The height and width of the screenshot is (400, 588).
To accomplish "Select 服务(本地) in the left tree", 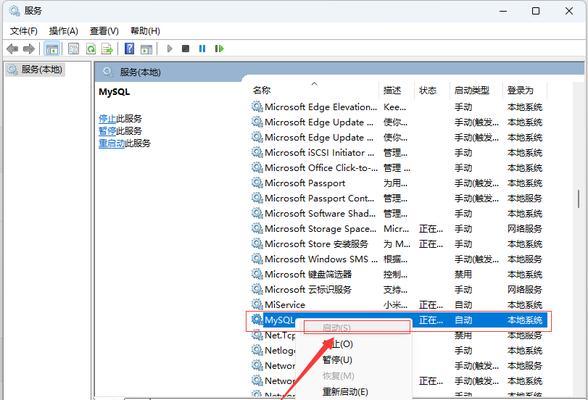I will [x=36, y=70].
